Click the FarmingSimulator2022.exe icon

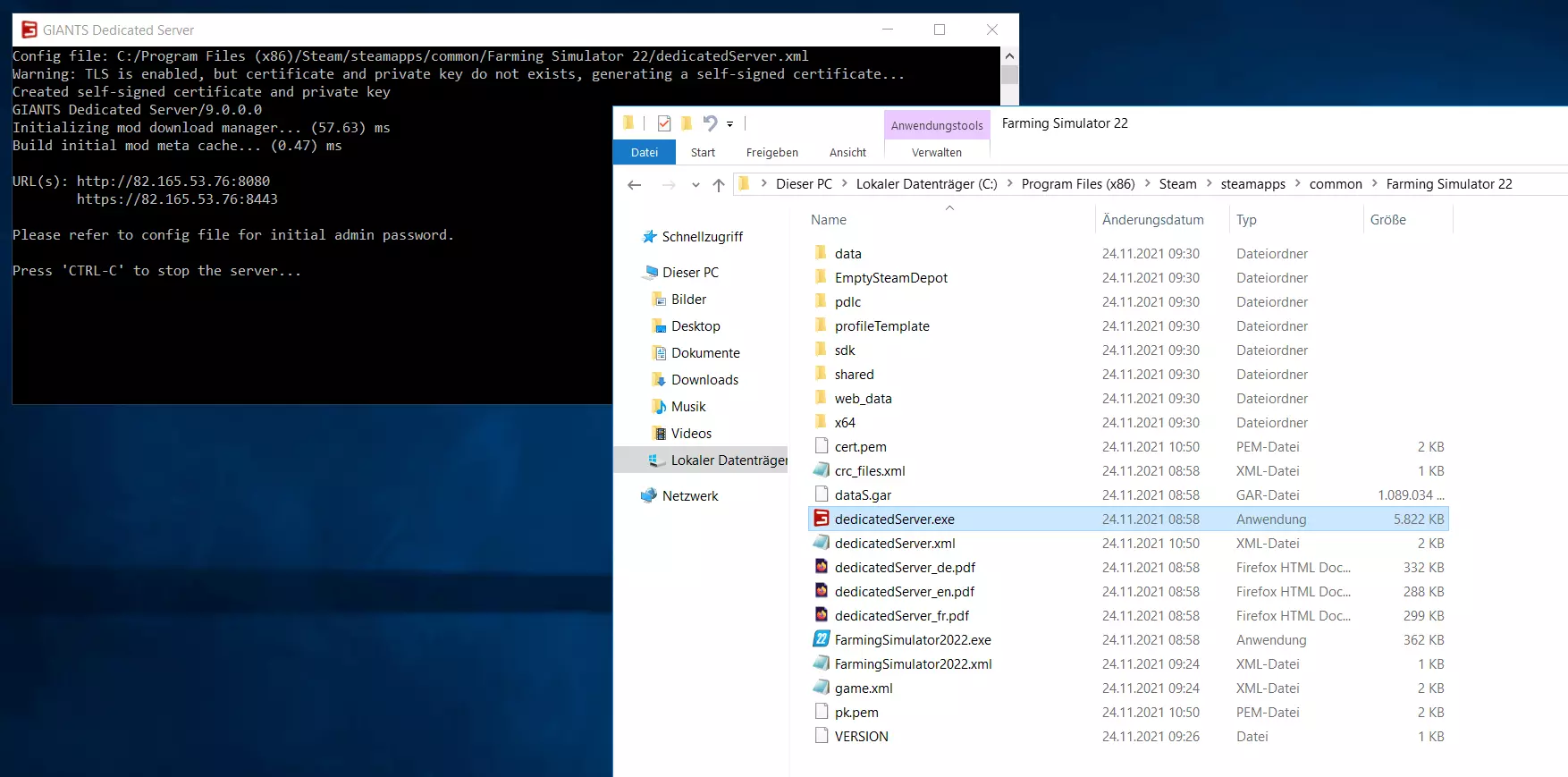pos(821,639)
